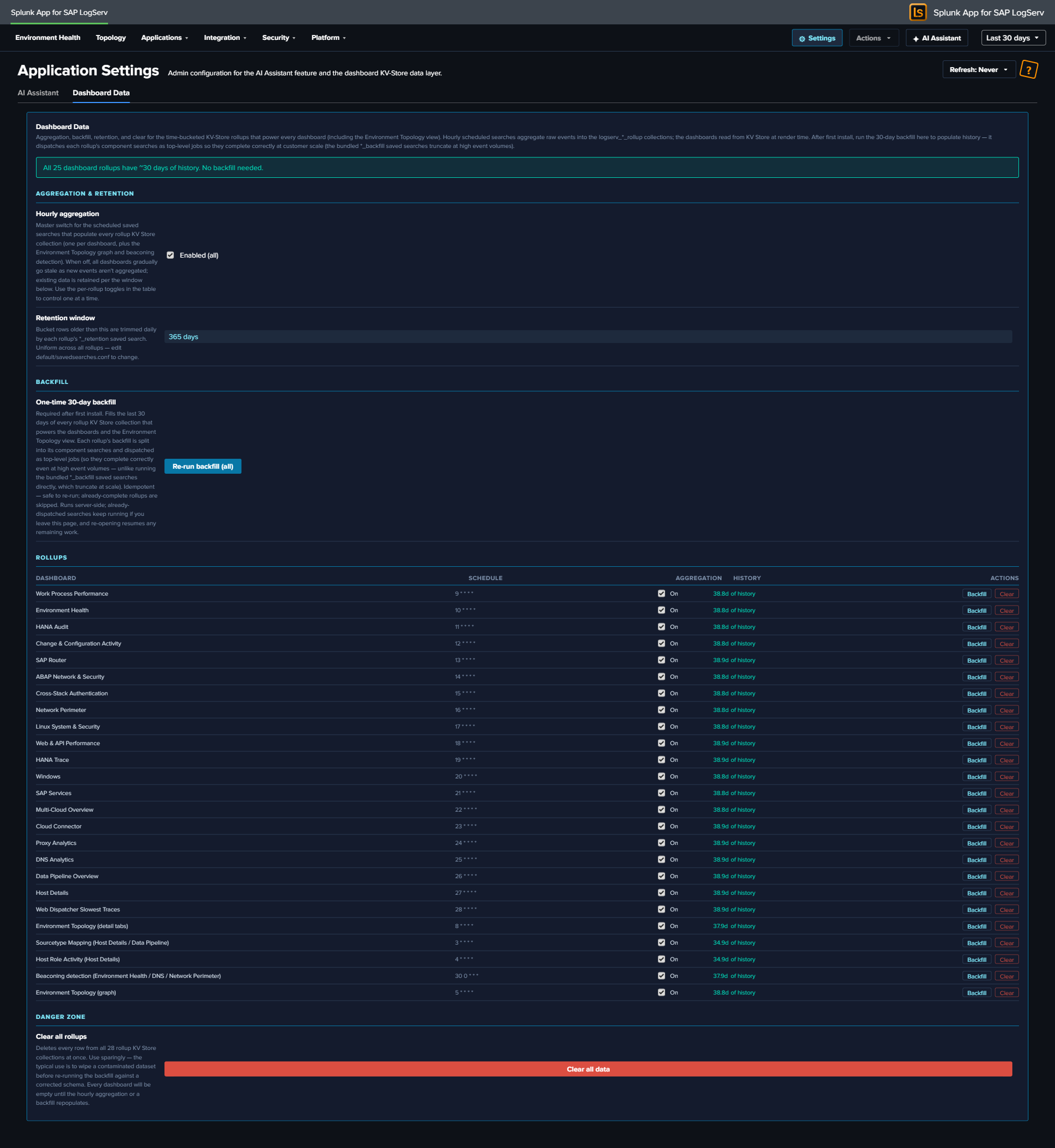
Task: Click the '38.9d of history' value for SAP Router
Action: 734,660
